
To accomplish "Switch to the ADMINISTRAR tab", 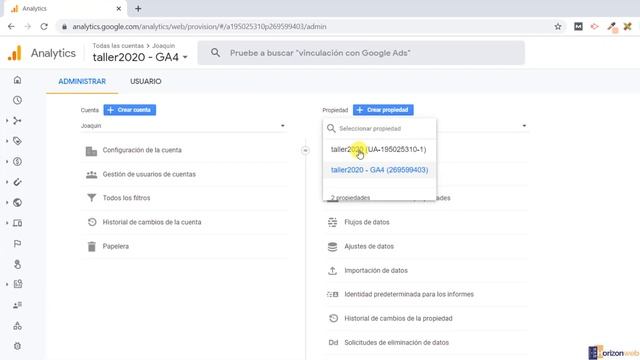I will [x=82, y=81].
